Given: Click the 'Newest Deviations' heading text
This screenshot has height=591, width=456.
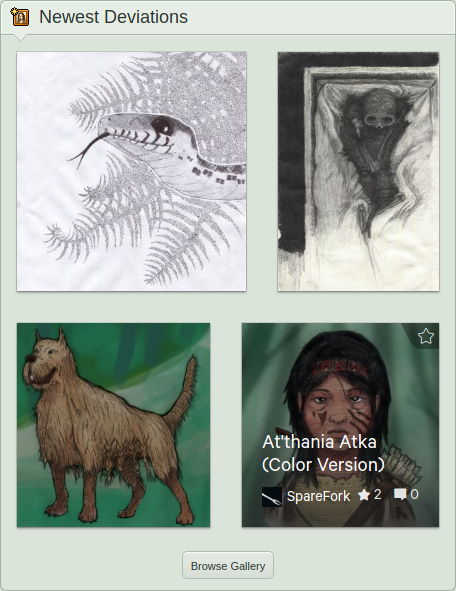Looking at the screenshot, I should point(113,17).
